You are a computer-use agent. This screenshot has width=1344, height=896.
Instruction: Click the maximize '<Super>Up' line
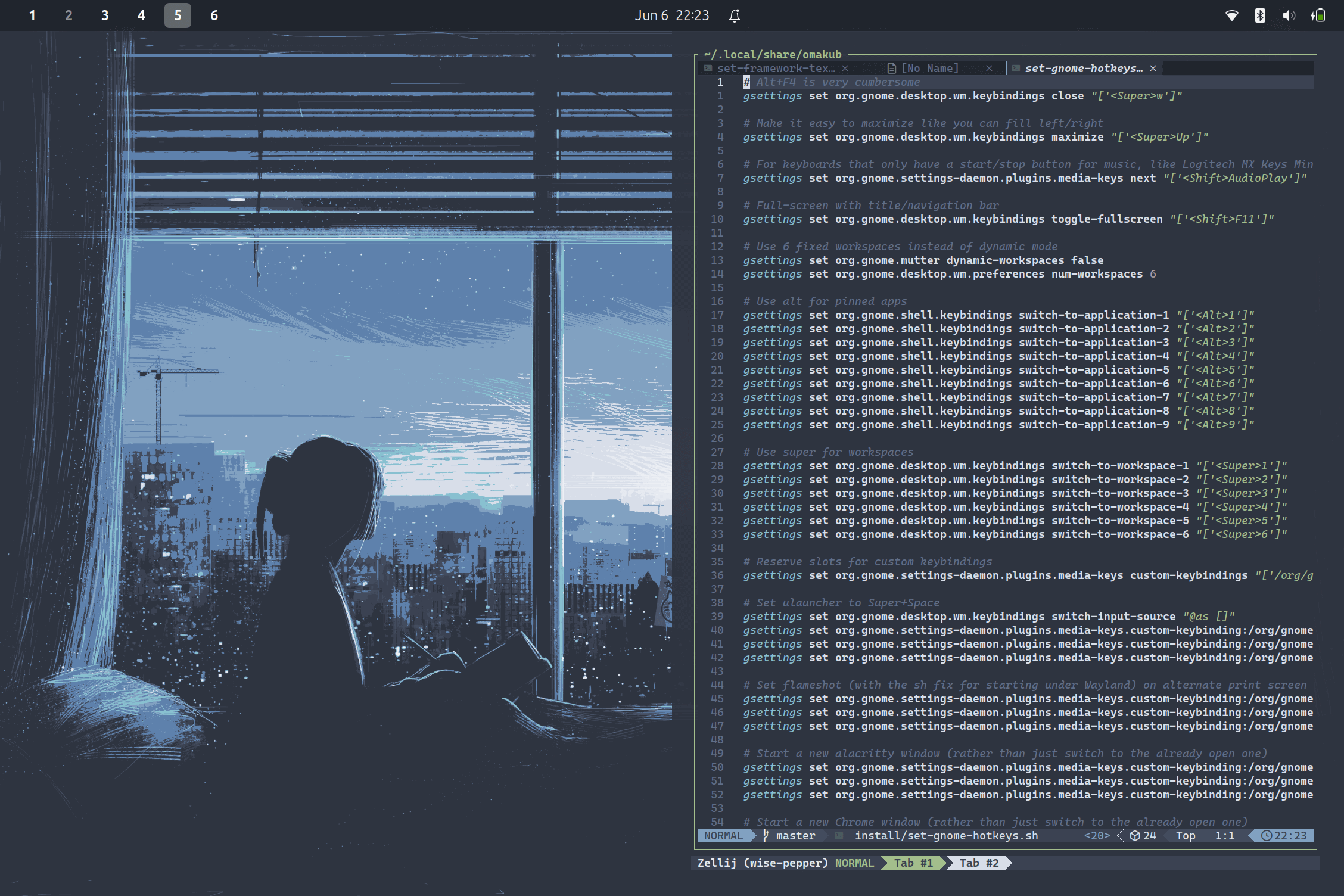(976, 137)
